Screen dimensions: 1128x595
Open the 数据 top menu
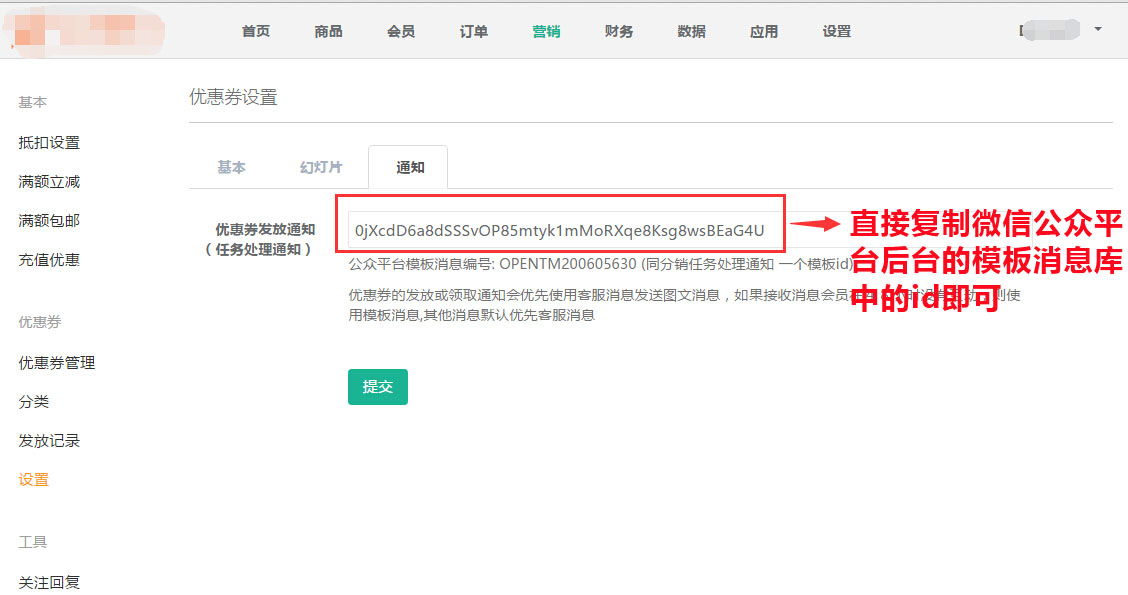pyautogui.click(x=691, y=31)
